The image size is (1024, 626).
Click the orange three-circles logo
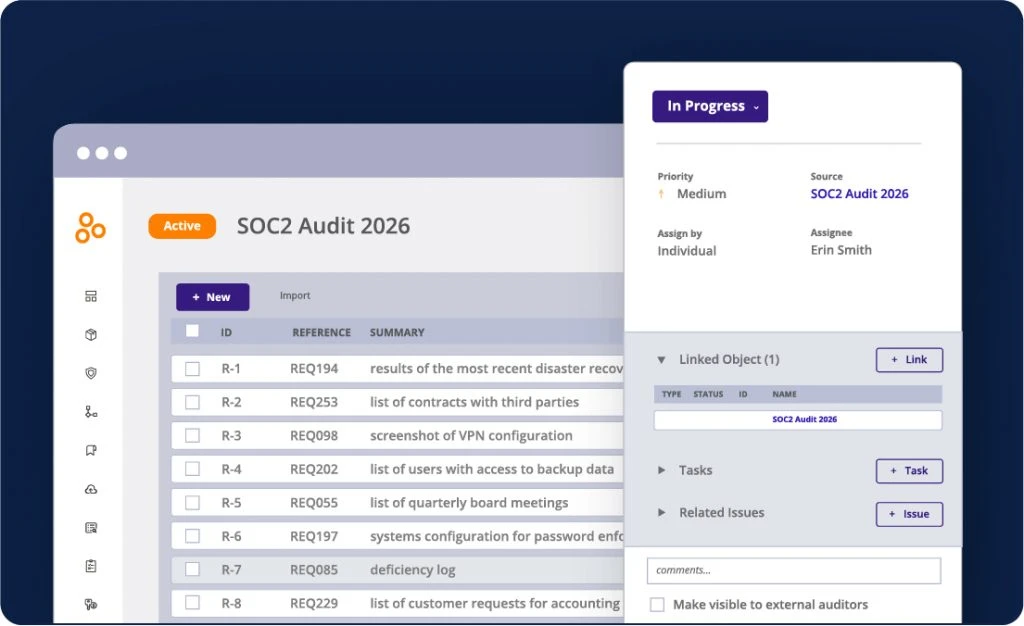click(x=90, y=227)
